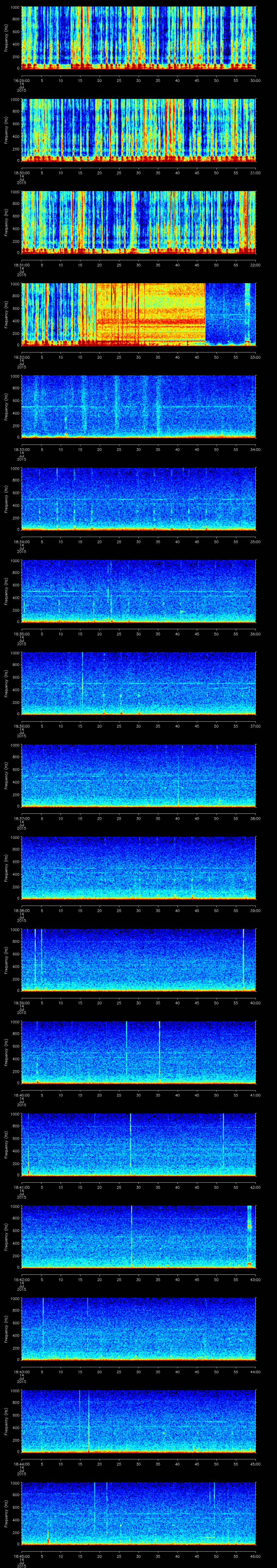Click the 18:36:00 time label

[22, 726]
